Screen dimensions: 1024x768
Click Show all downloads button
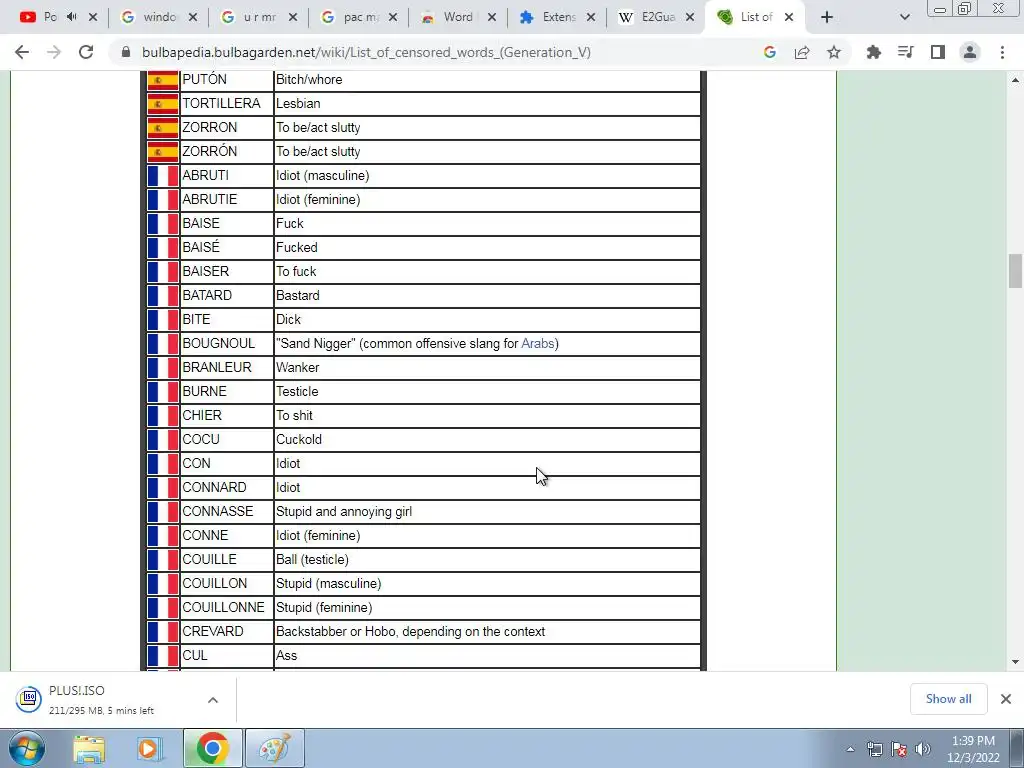pyautogui.click(x=948, y=699)
